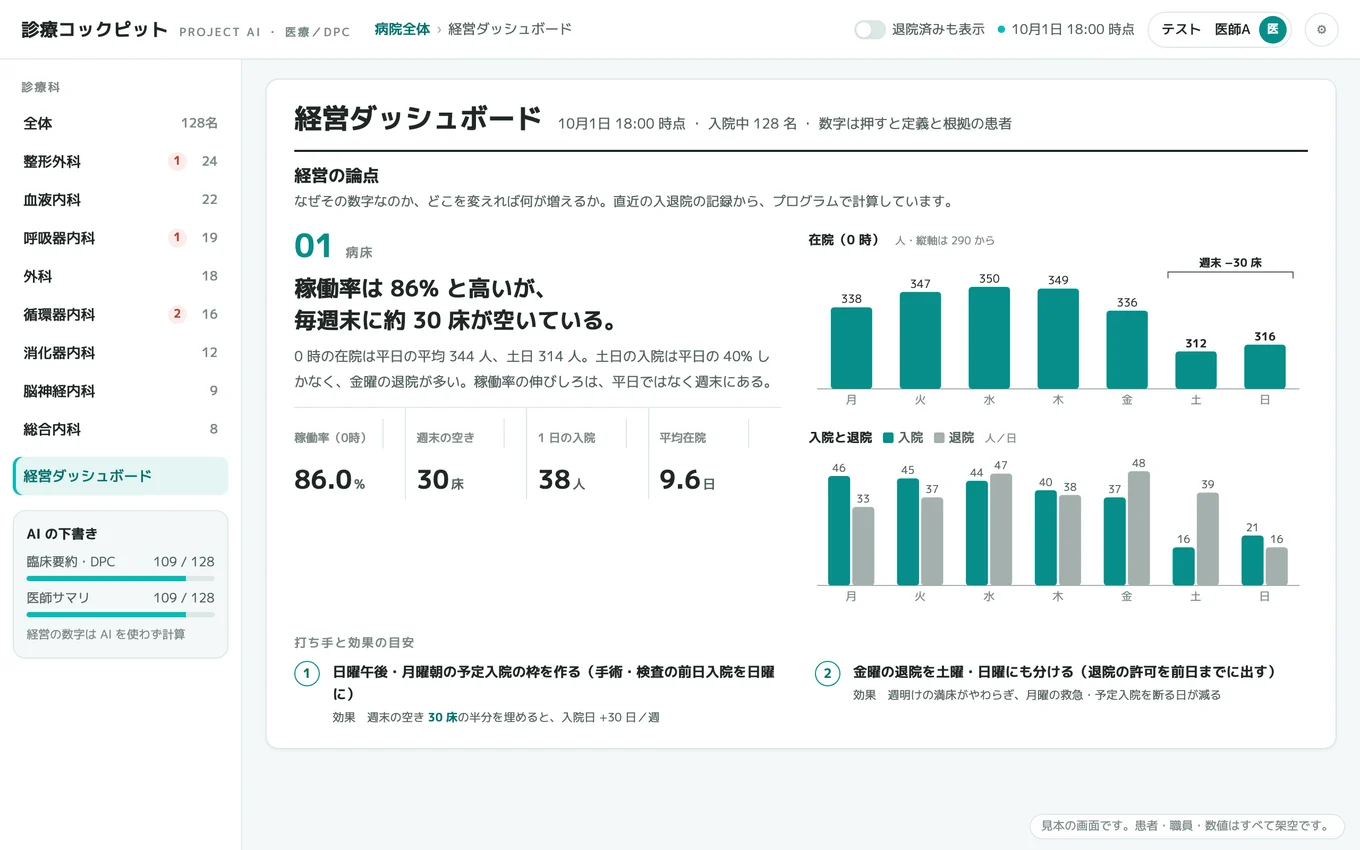The height and width of the screenshot is (850, 1360).
Task: Click the 128名 count beside 全体
Action: pos(199,123)
